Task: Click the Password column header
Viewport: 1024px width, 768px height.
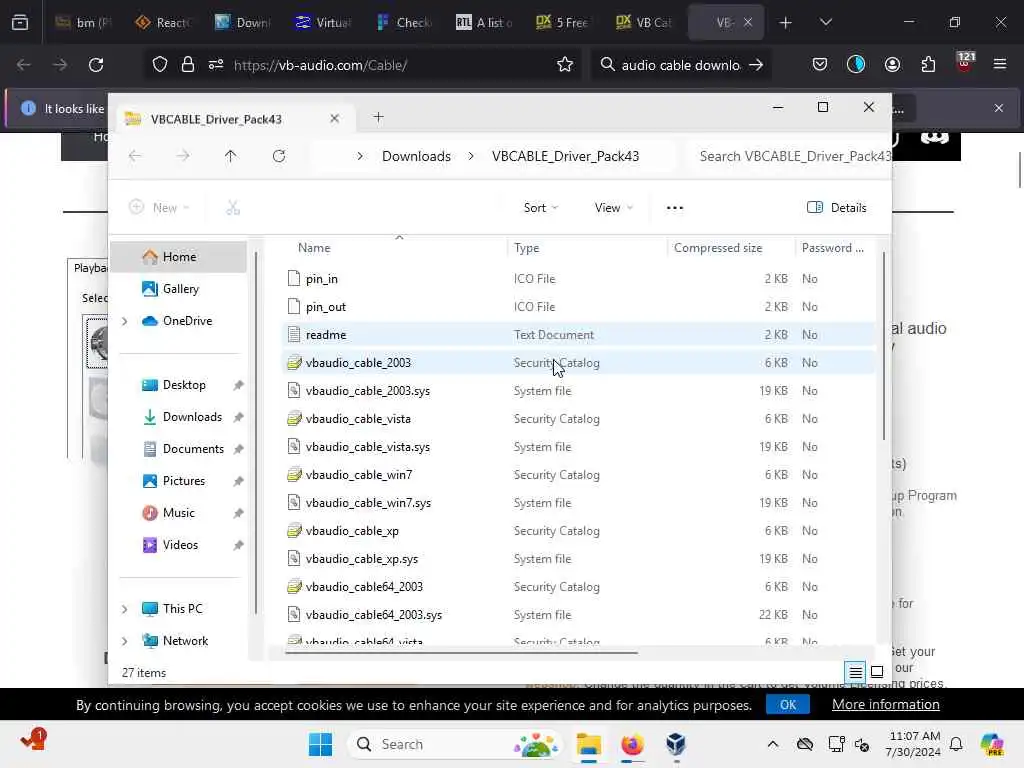Action: tap(833, 248)
